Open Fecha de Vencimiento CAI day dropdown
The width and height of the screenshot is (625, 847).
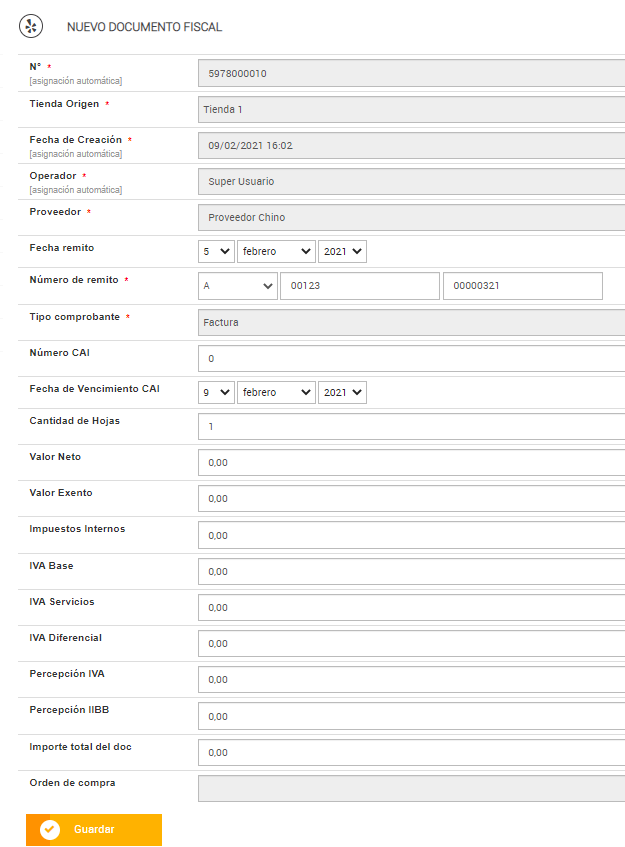point(216,393)
